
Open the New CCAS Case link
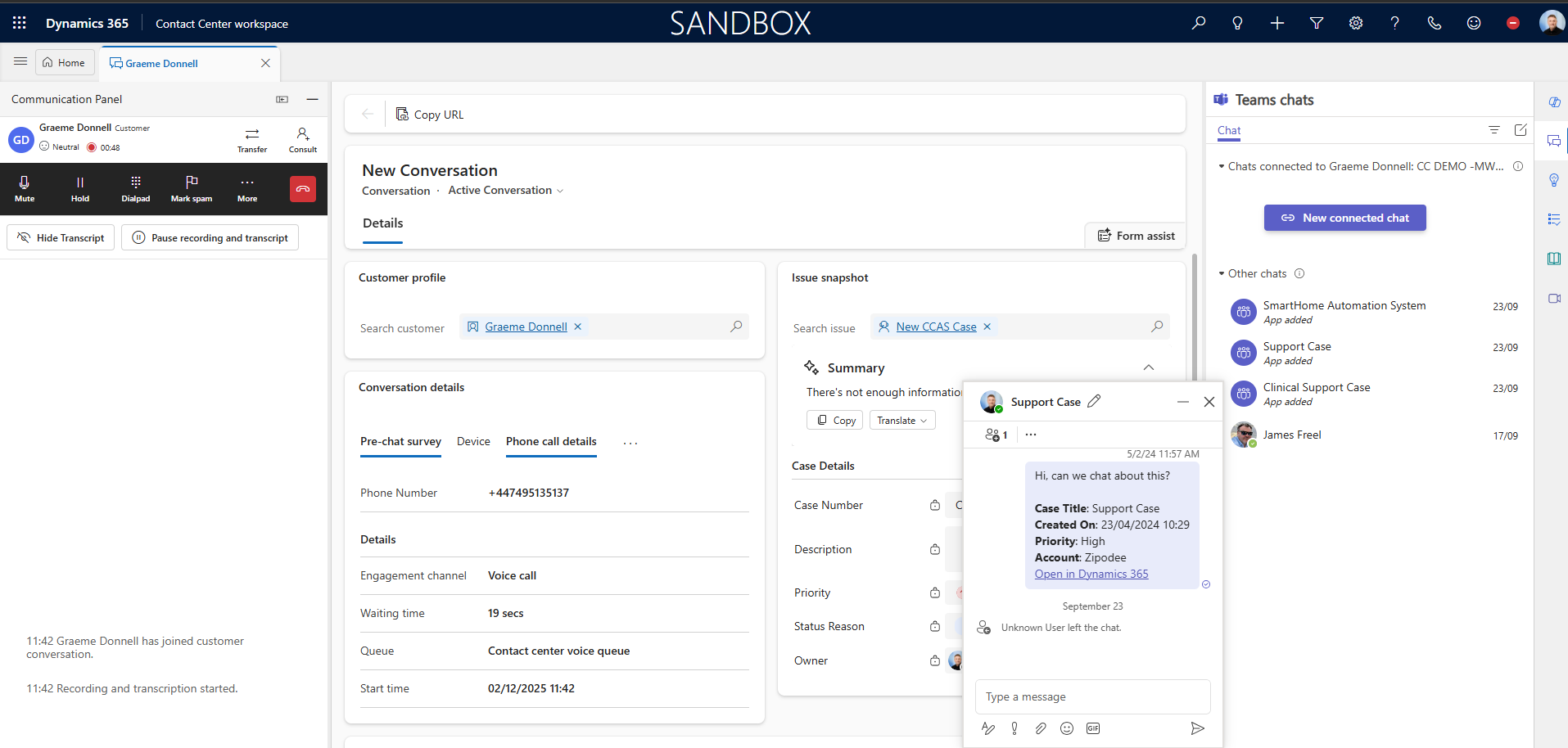936,327
